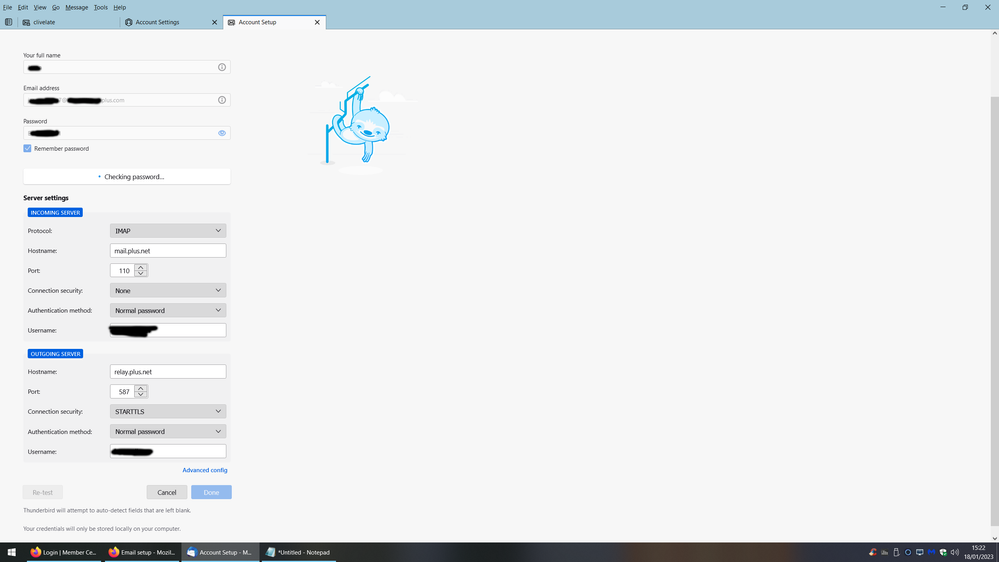The width and height of the screenshot is (999, 562).
Task: Open the taskbar clock showing 15:22
Action: pyautogui.click(x=979, y=552)
